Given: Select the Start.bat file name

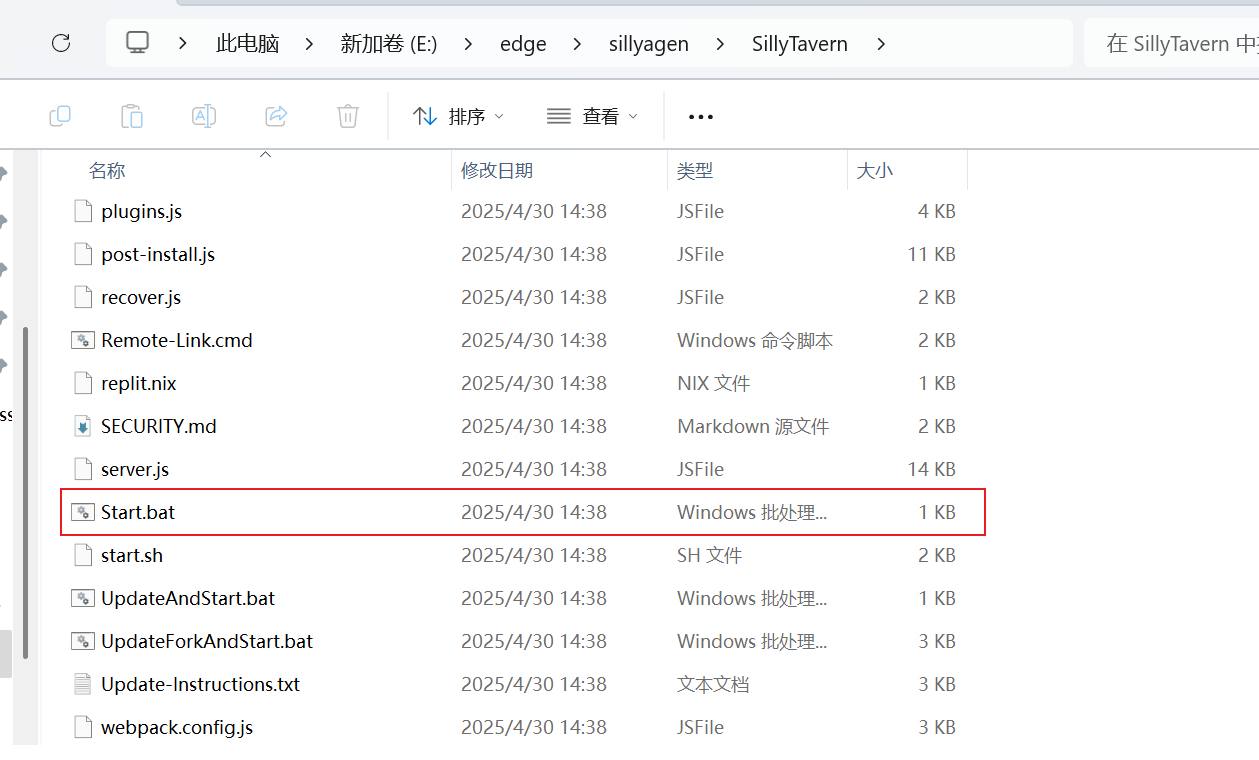Looking at the screenshot, I should (138, 512).
